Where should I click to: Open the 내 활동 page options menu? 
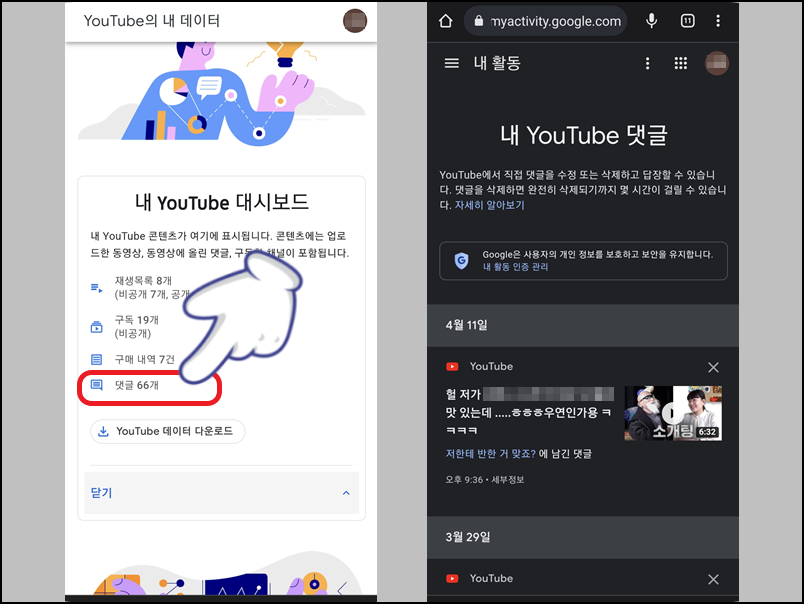coord(648,63)
